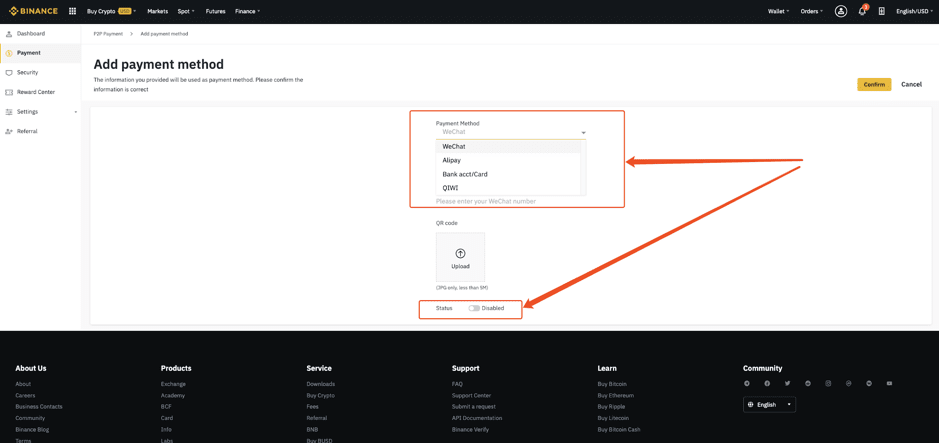Click the Security shield sidebar icon
This screenshot has width=939, height=443.
[9, 72]
